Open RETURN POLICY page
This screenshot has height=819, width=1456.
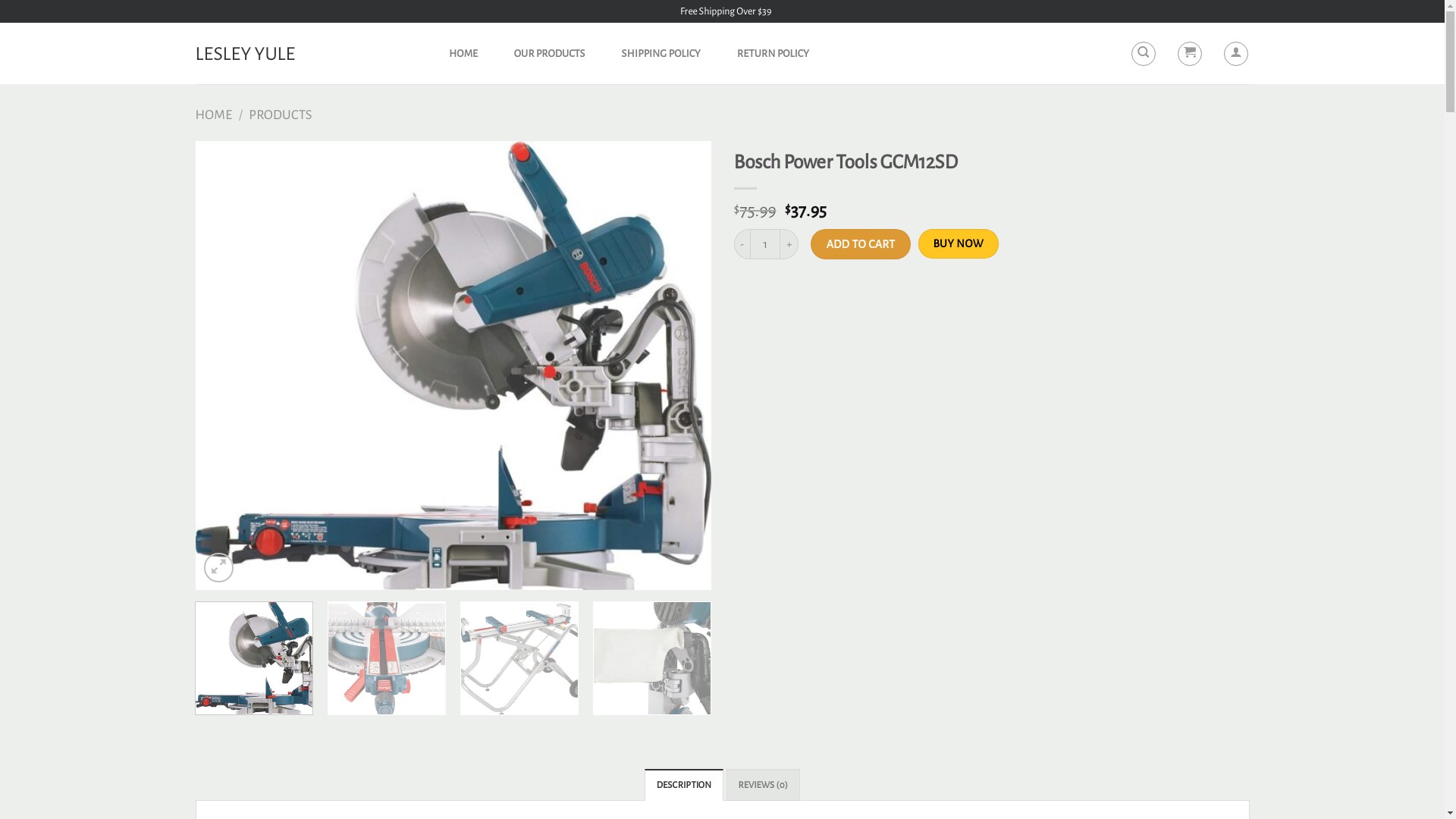773,54
